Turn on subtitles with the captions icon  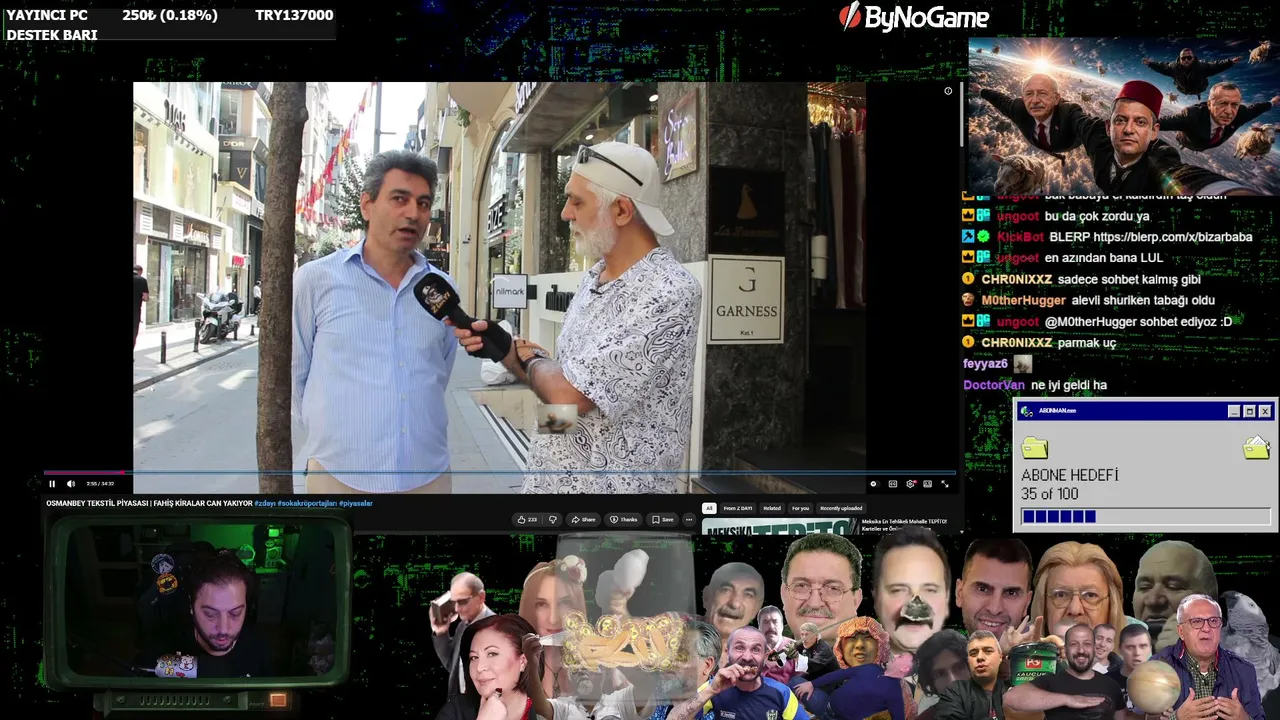[x=893, y=484]
